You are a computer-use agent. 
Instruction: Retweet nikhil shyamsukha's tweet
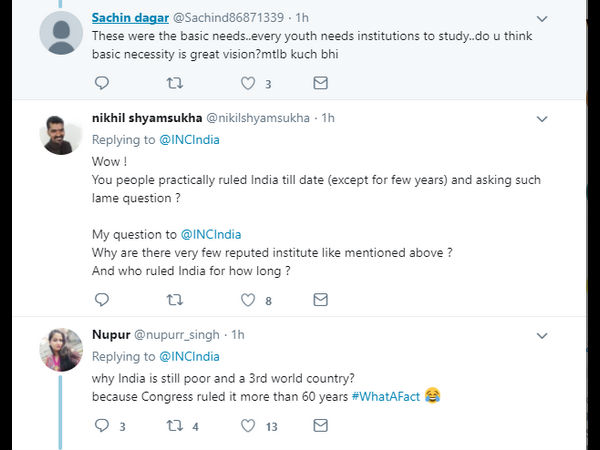(x=174, y=299)
